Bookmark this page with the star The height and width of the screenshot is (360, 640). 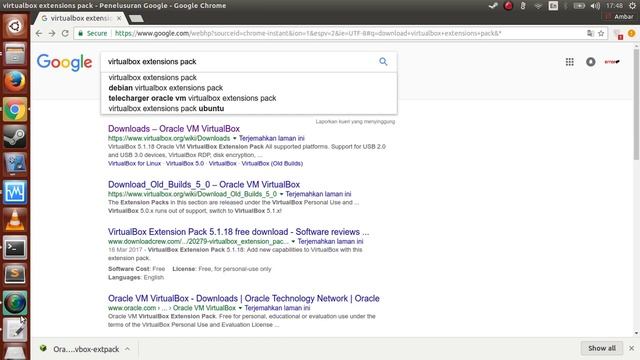click(601, 33)
